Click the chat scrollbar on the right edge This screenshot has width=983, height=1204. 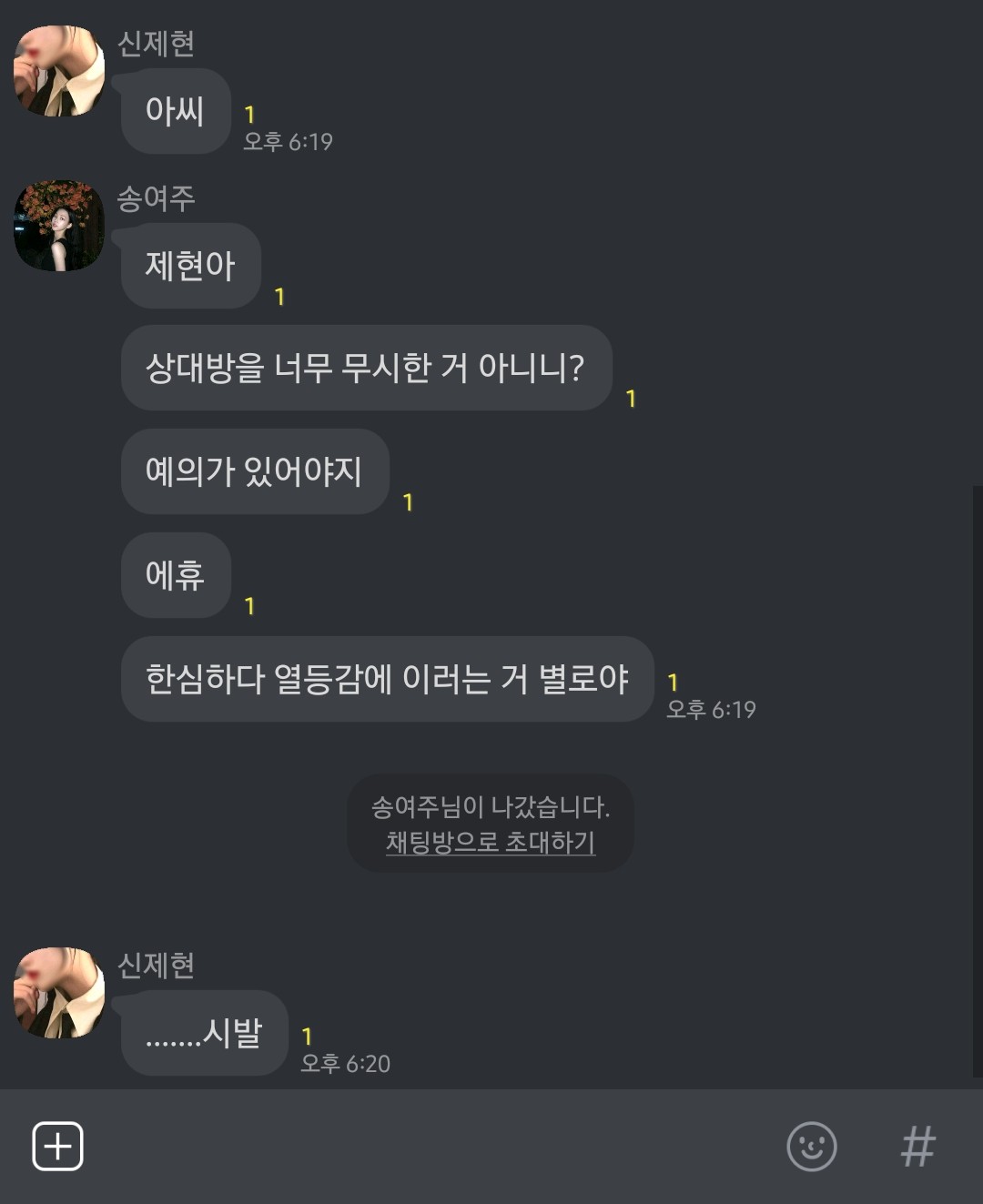coord(978,783)
